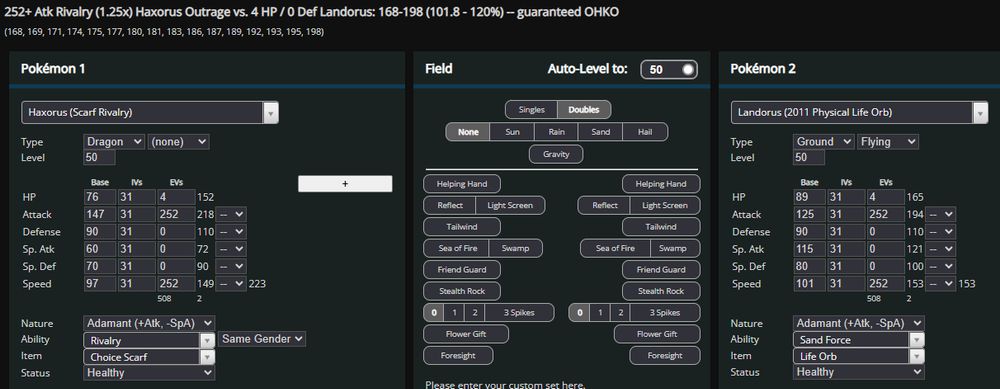Open Pokémon 2 Healthy status dropdown
This screenshot has width=1000, height=389.
(x=859, y=372)
